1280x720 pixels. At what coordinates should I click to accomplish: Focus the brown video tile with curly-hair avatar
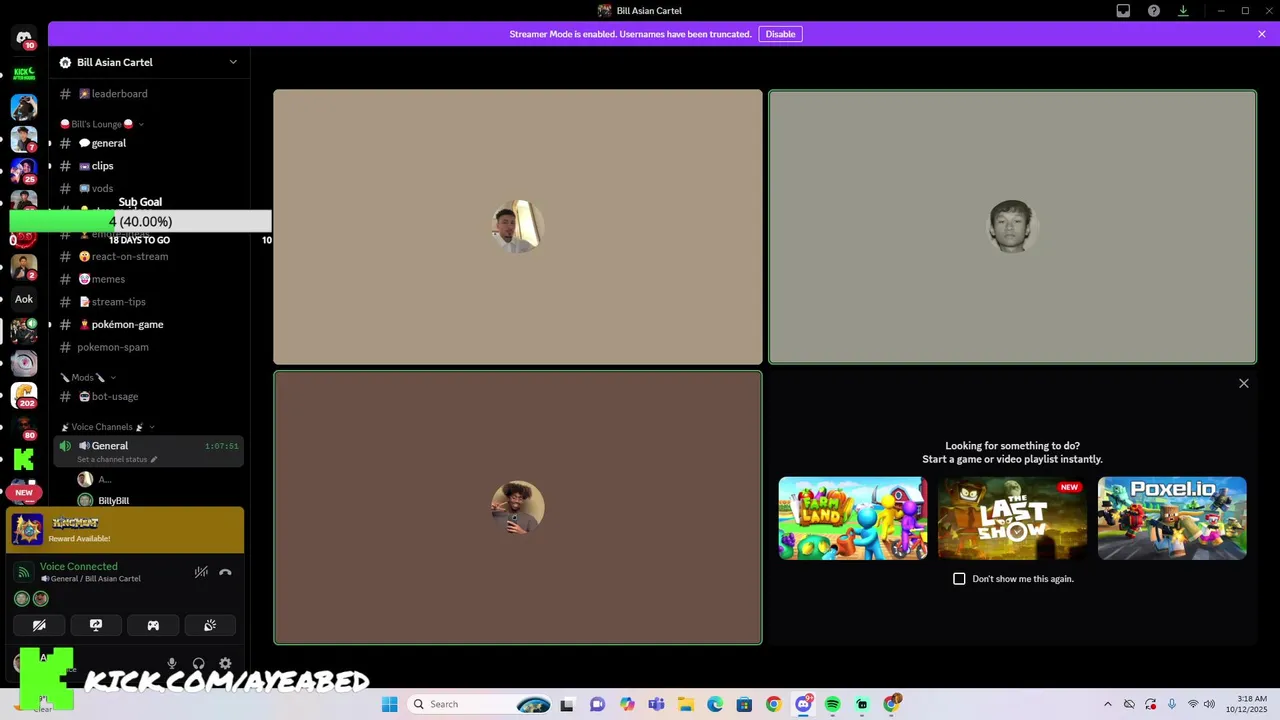518,508
